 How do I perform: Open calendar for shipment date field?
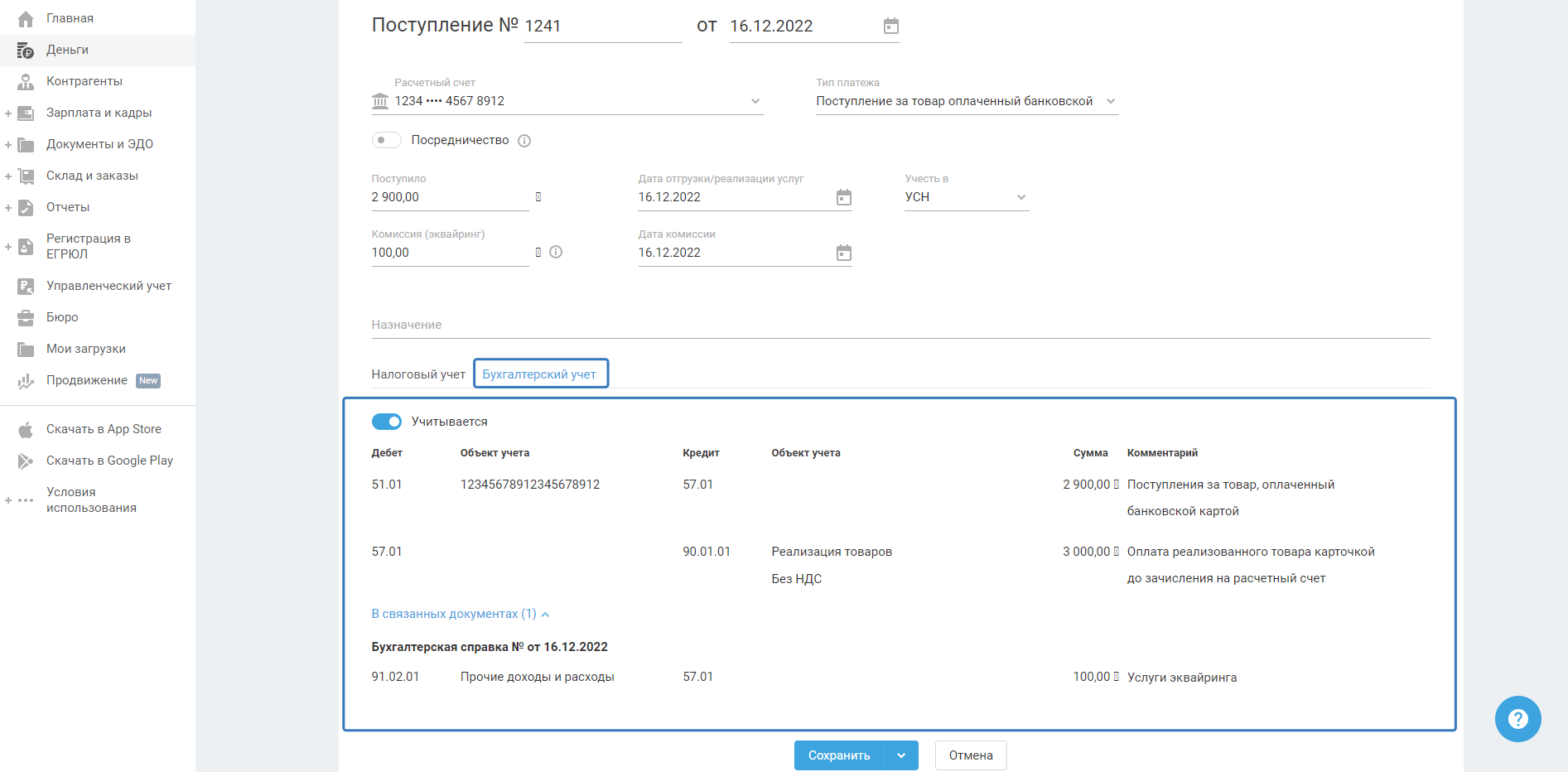(843, 197)
